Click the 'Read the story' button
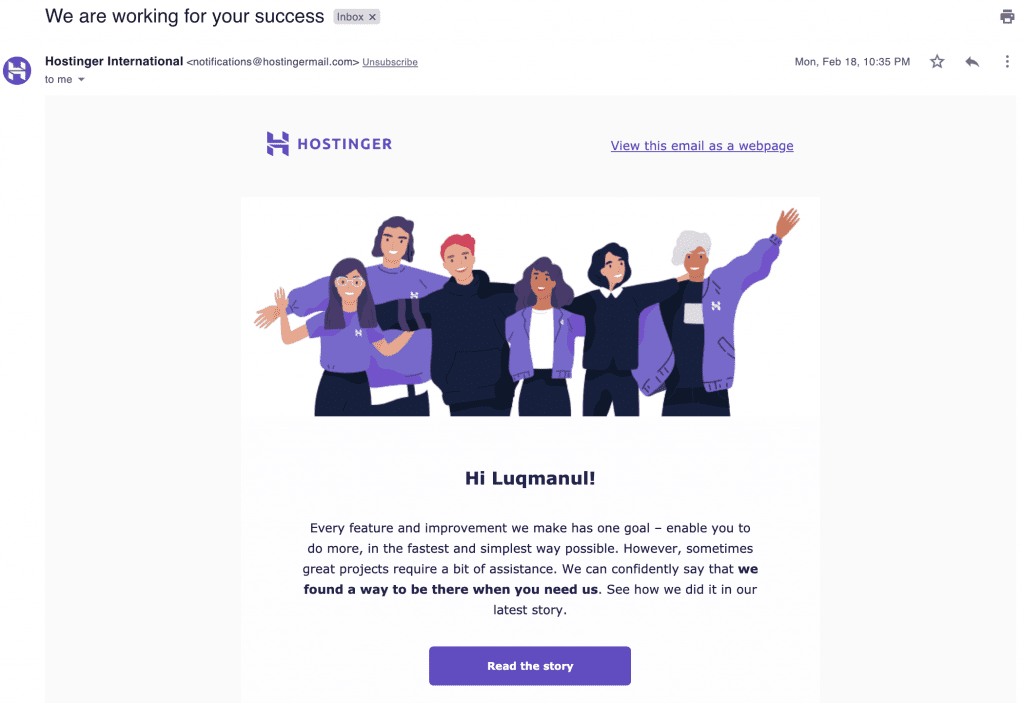1024x703 pixels. coord(530,666)
